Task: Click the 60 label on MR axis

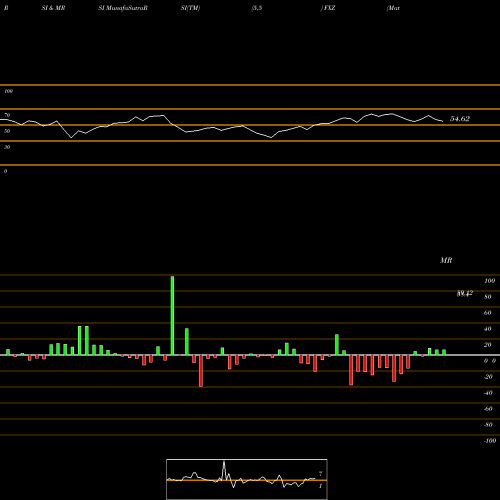Action: (488, 313)
